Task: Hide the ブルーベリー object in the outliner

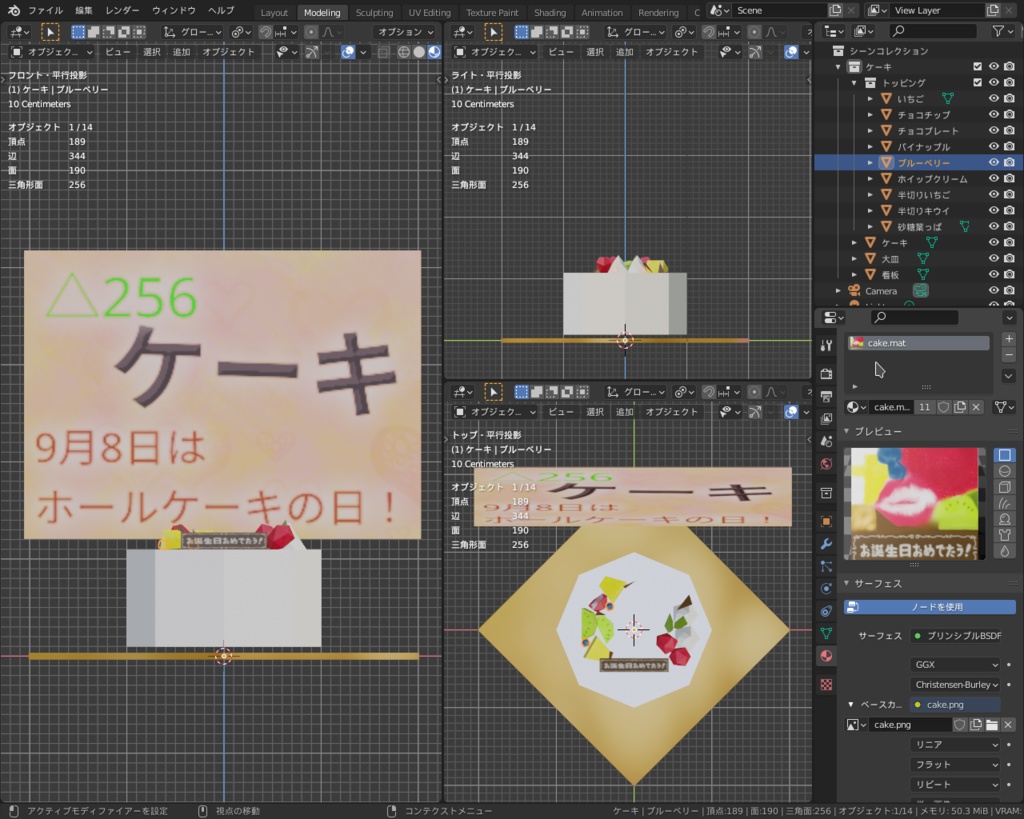Action: coord(993,162)
